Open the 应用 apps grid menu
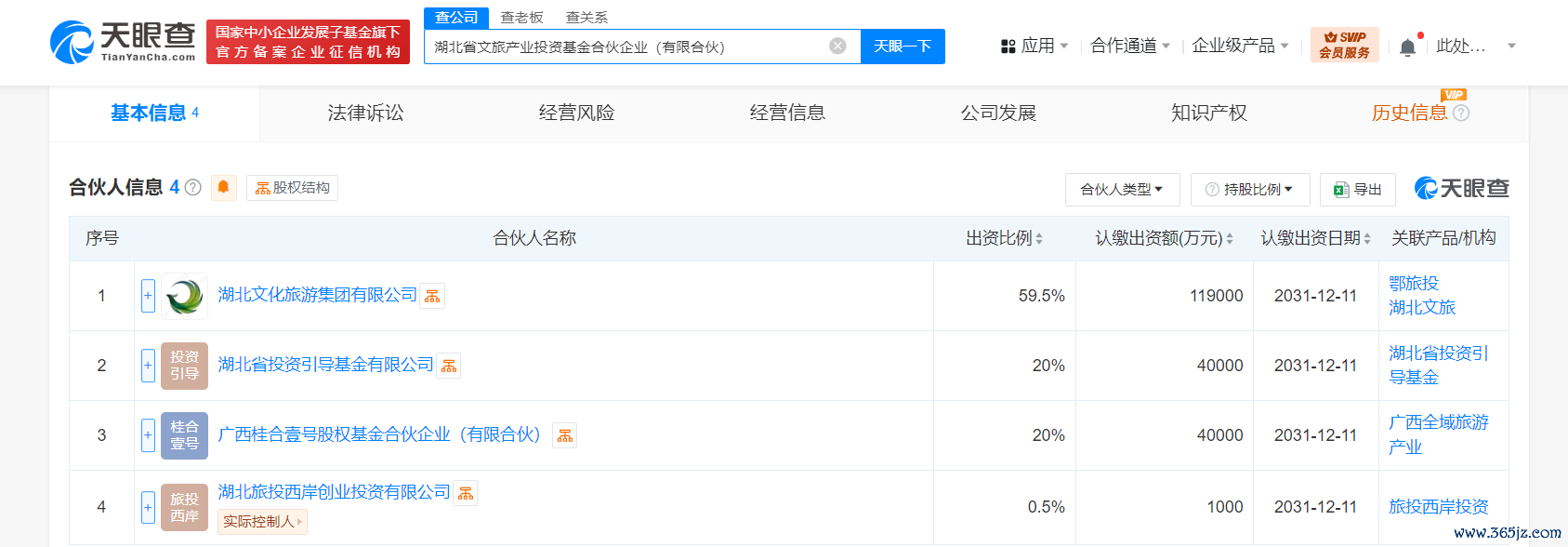 1034,46
